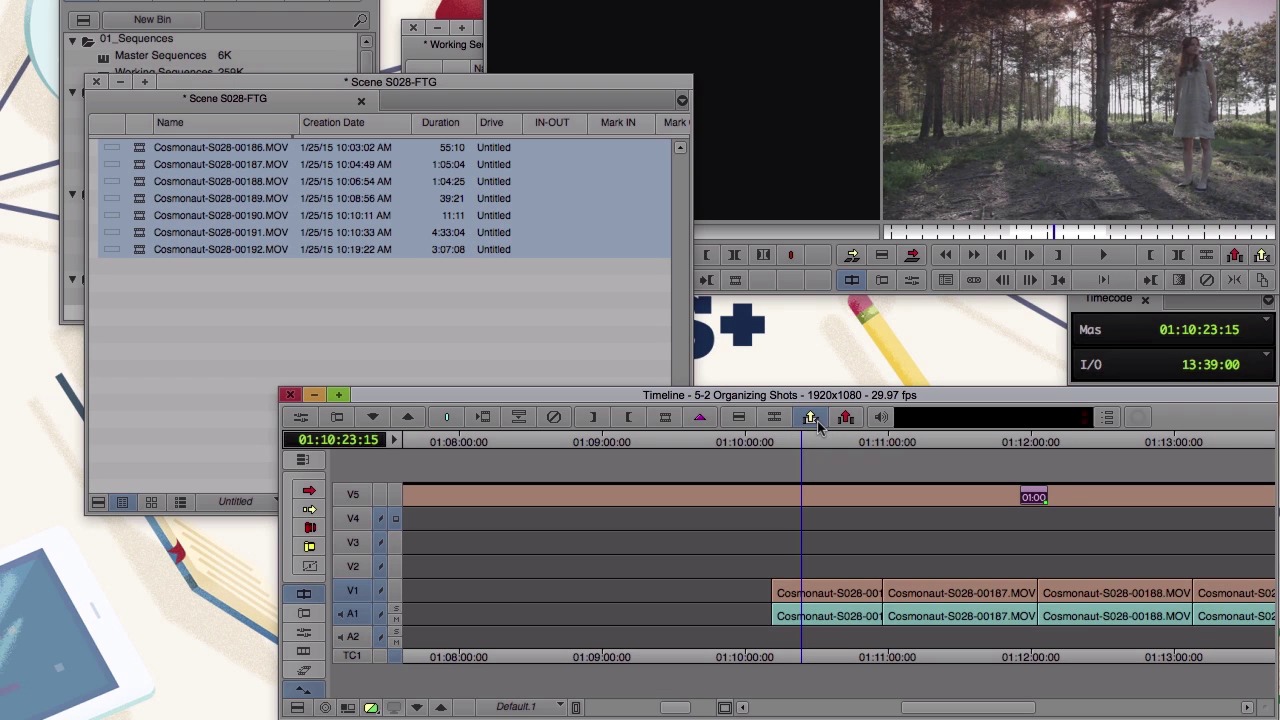Click the Mark IN bracket in timeline toolbar

(x=592, y=418)
